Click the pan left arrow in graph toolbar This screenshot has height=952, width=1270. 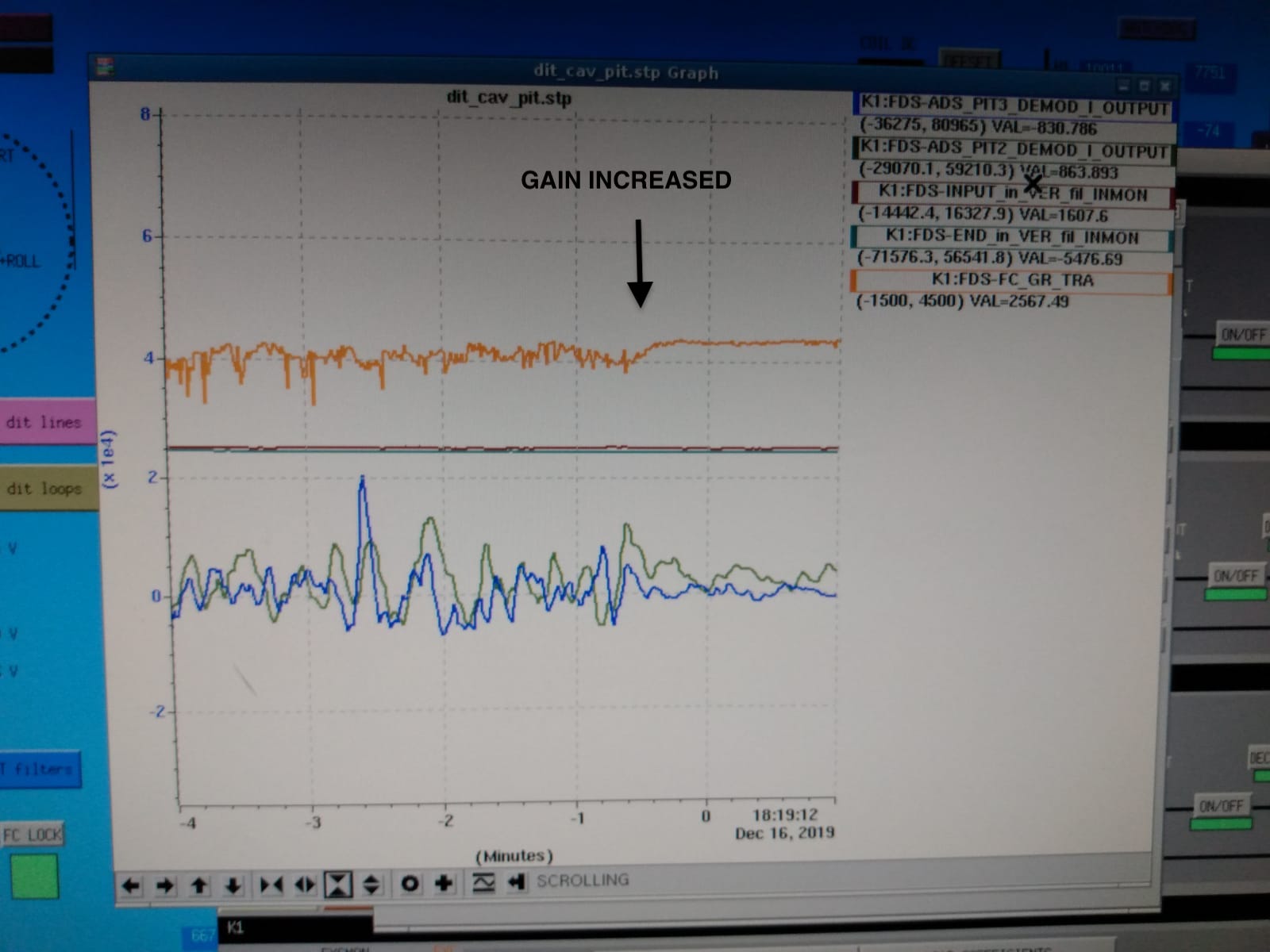(131, 885)
